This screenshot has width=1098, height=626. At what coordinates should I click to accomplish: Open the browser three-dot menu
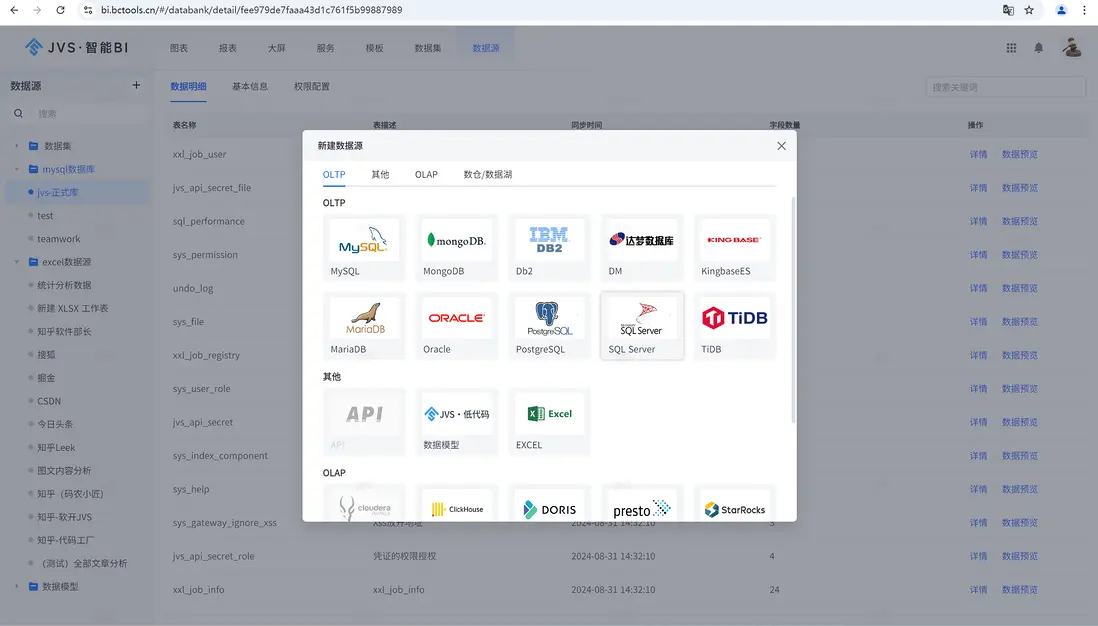pos(1084,10)
